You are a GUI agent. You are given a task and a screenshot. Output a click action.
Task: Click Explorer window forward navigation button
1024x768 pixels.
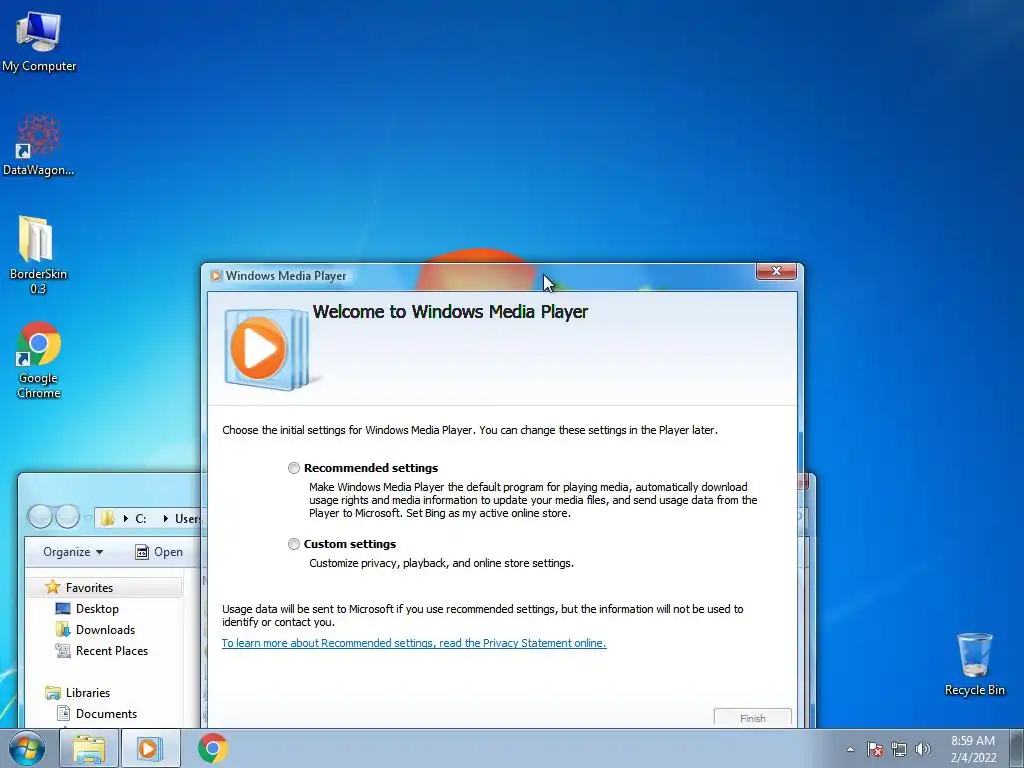tap(67, 517)
